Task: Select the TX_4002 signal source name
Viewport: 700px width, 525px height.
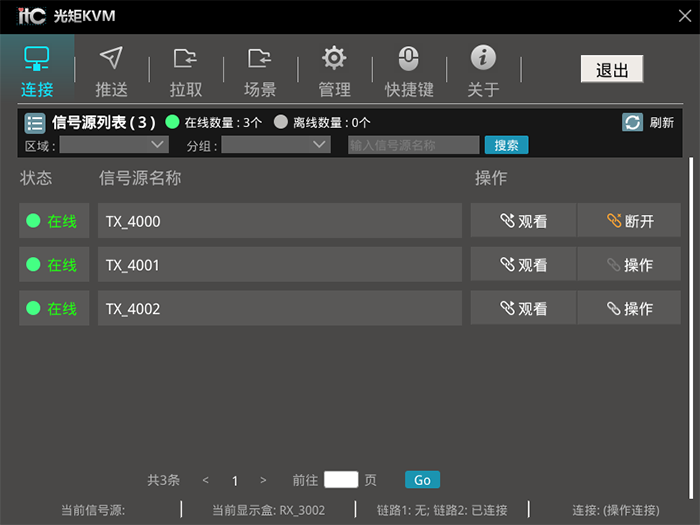Action: (280, 308)
